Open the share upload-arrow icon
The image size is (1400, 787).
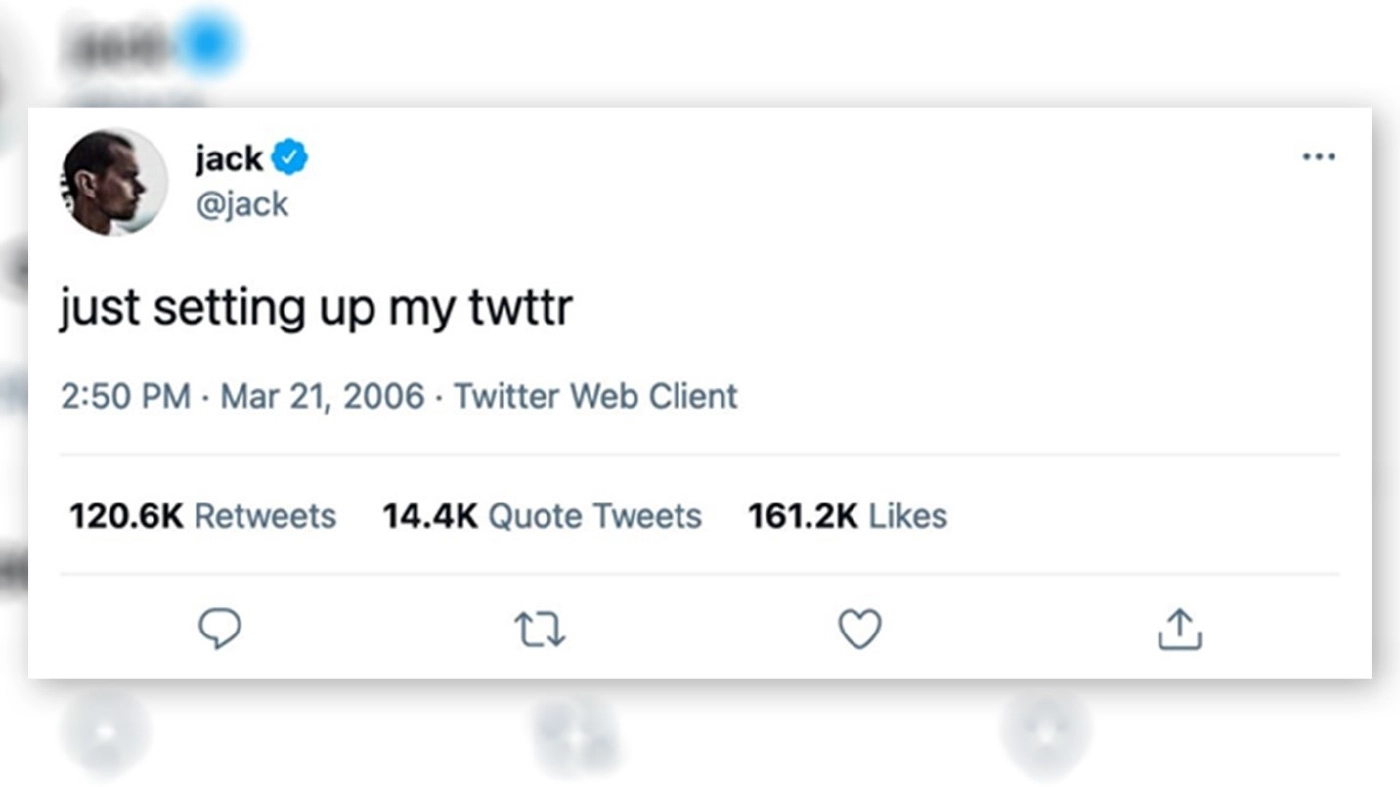(x=1179, y=630)
